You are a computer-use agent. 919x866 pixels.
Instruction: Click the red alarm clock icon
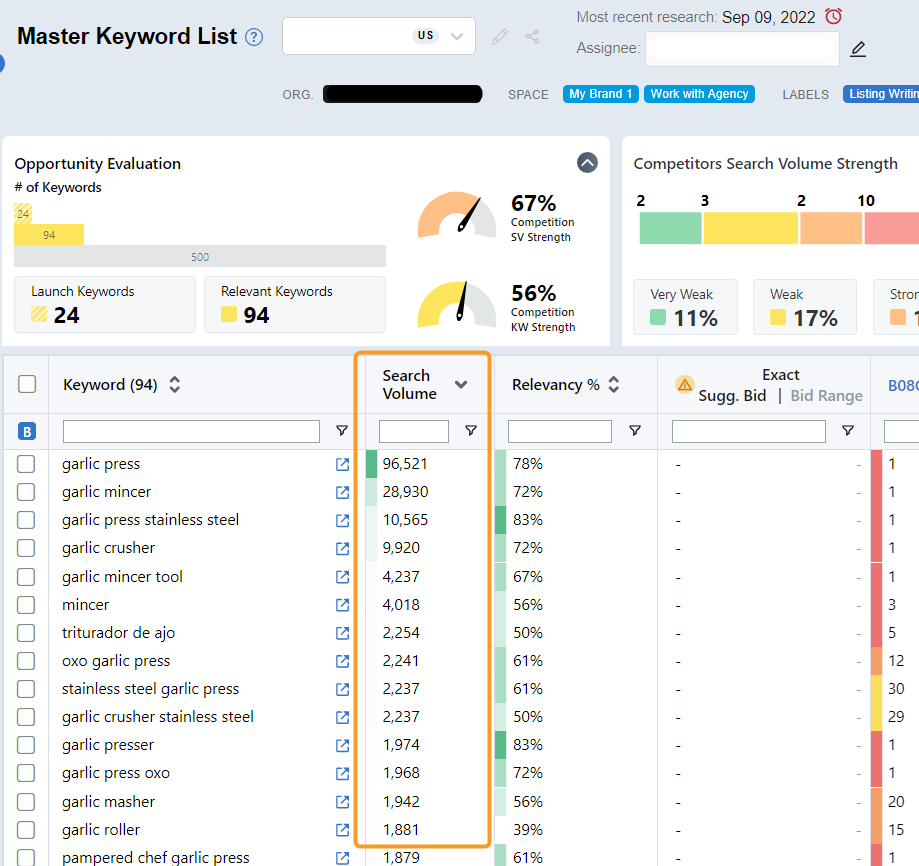[833, 16]
